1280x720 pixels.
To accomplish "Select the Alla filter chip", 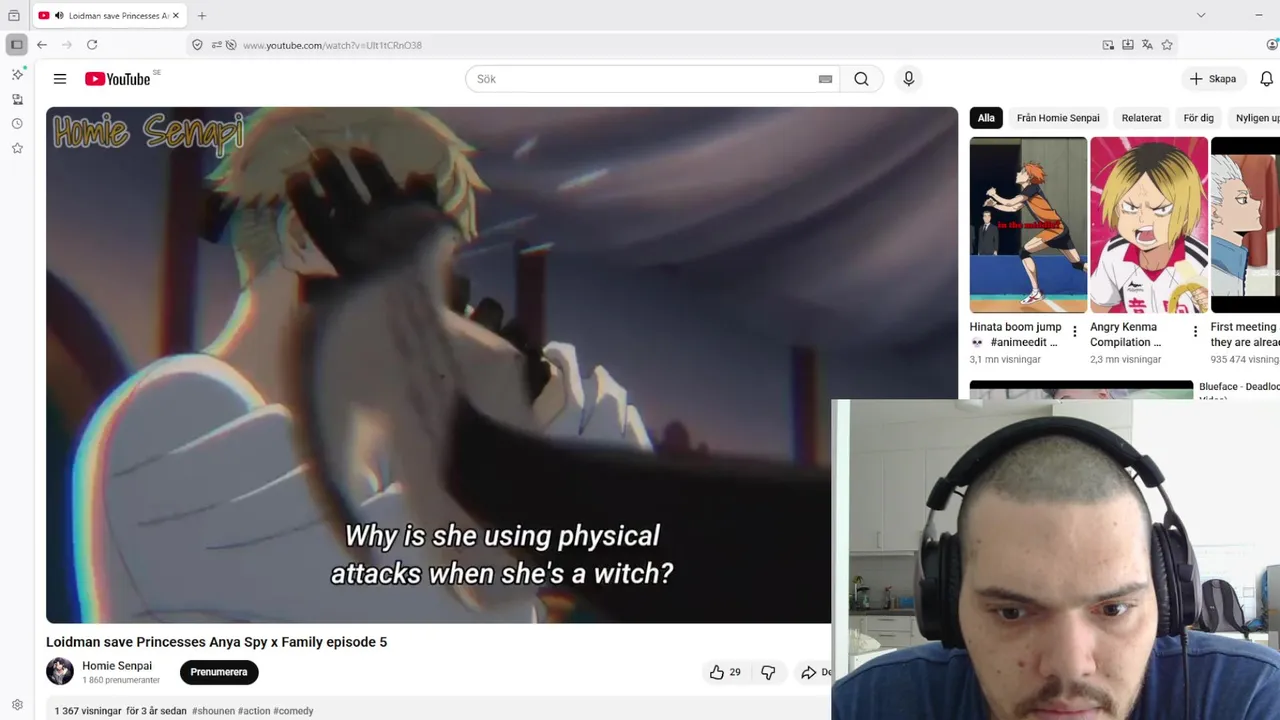I will pos(986,118).
